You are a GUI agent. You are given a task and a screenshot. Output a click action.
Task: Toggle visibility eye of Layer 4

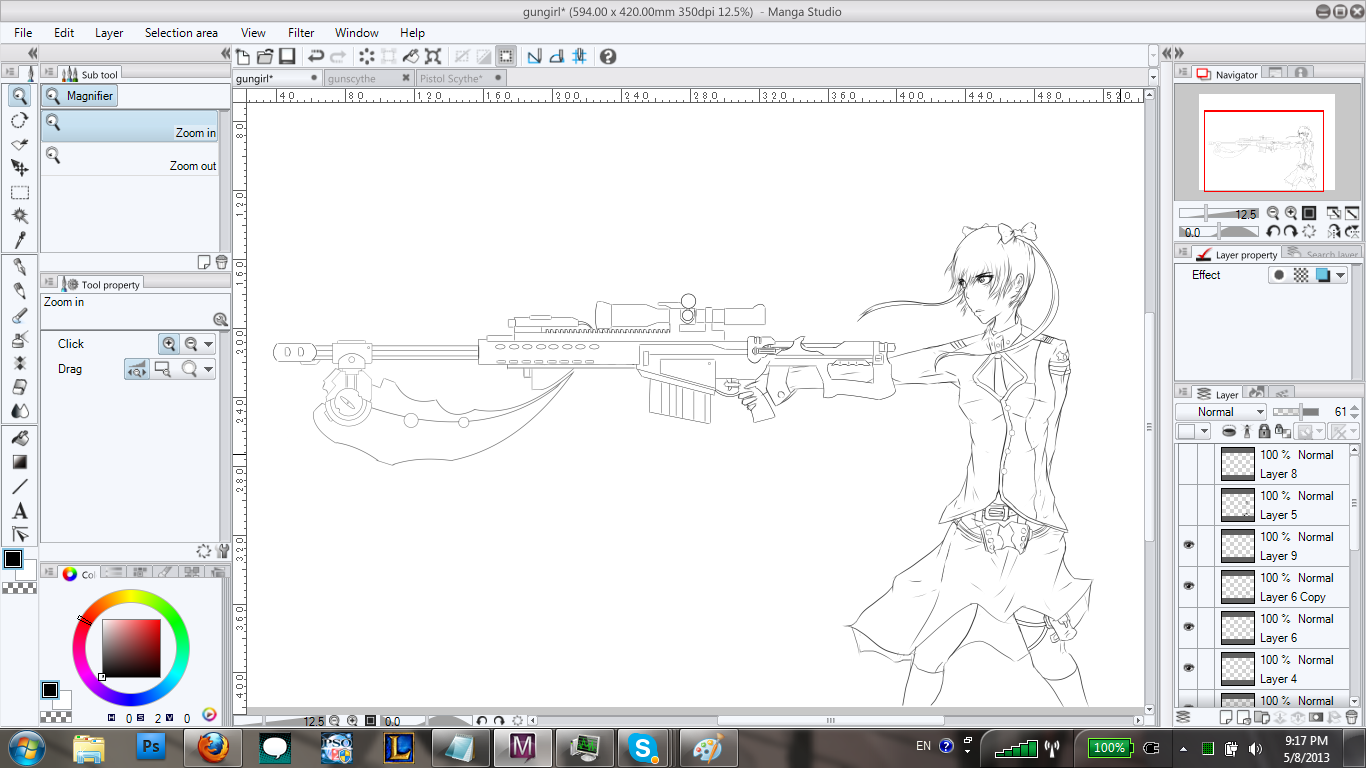click(1189, 668)
